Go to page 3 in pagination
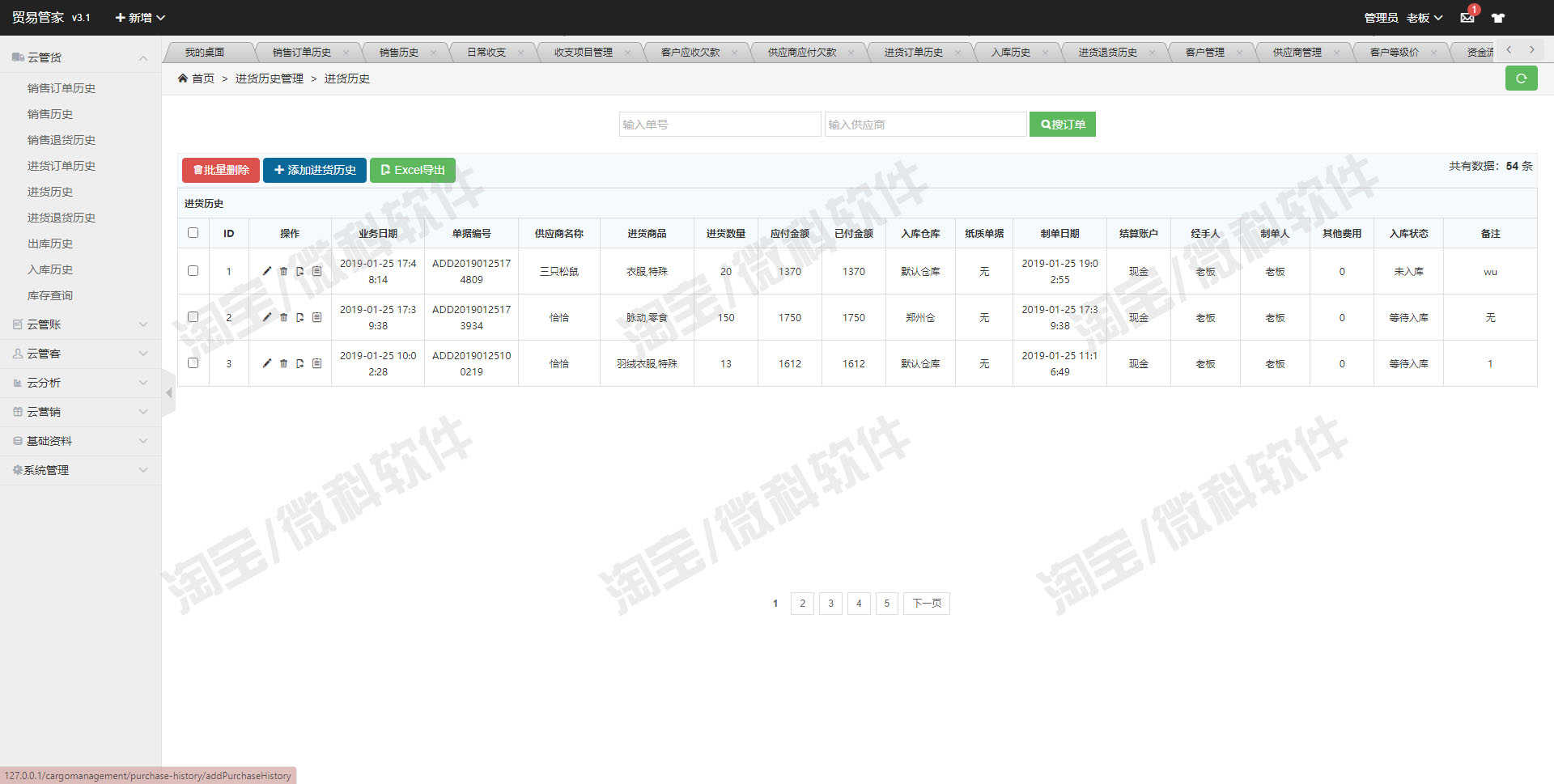 coord(830,604)
